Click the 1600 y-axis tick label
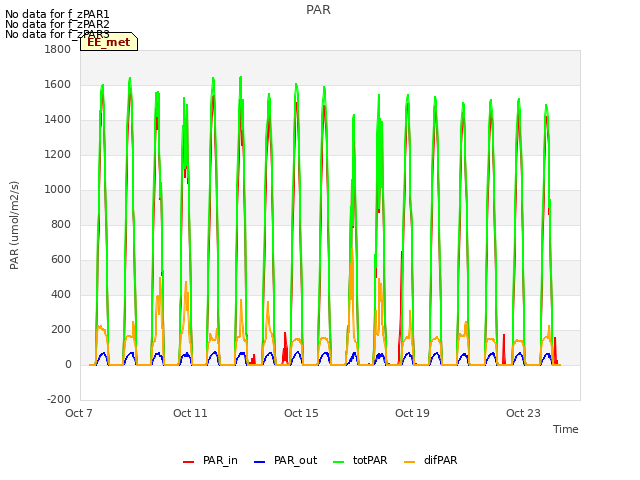The image size is (640, 480). click(x=58, y=84)
